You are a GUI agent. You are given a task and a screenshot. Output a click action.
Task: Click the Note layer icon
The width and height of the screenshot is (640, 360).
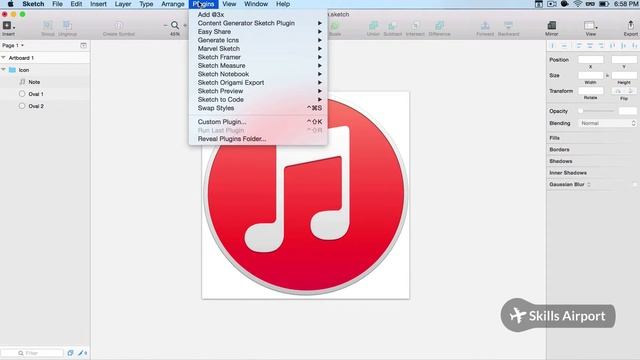click(x=22, y=82)
